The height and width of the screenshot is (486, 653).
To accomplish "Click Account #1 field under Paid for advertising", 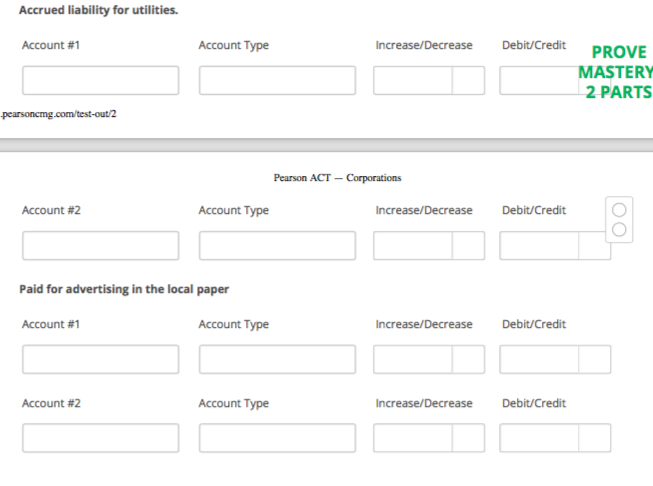I will point(100,359).
